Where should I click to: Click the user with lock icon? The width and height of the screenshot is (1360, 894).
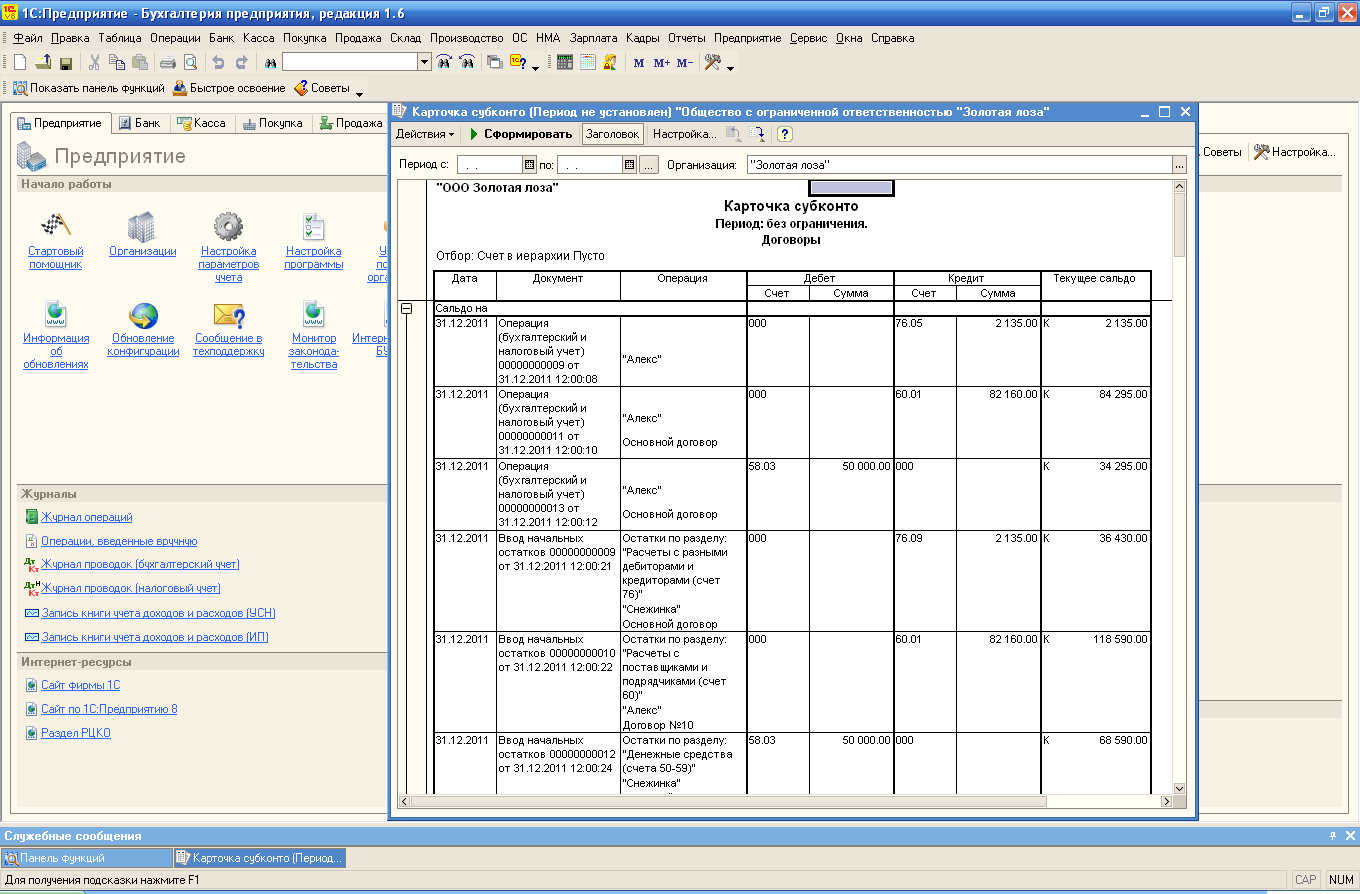pos(610,62)
